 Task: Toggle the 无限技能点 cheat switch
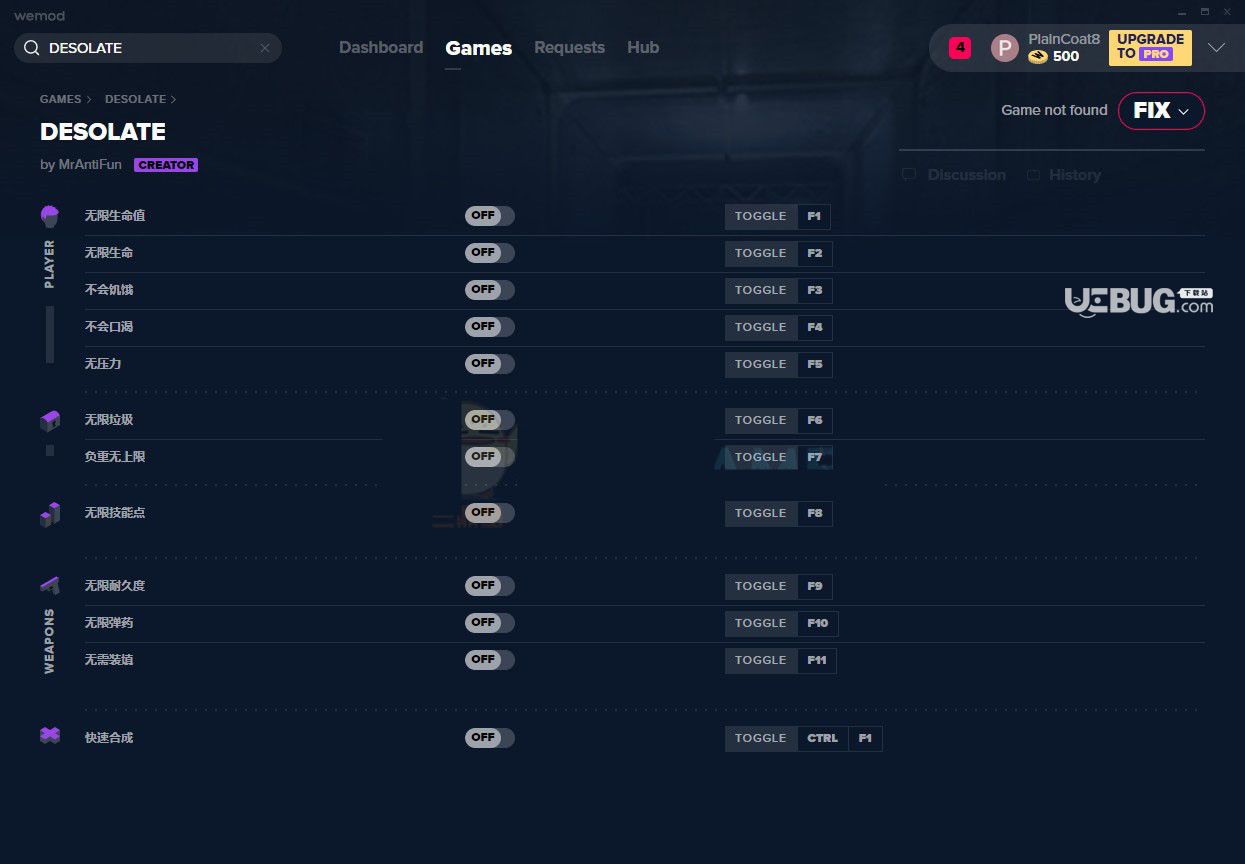pyautogui.click(x=490, y=513)
